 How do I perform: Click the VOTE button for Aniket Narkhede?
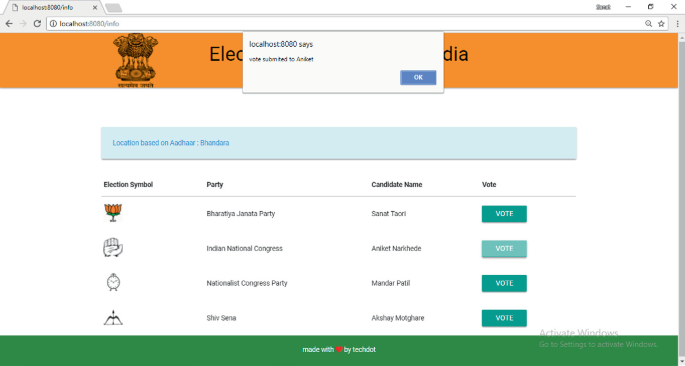tap(504, 249)
